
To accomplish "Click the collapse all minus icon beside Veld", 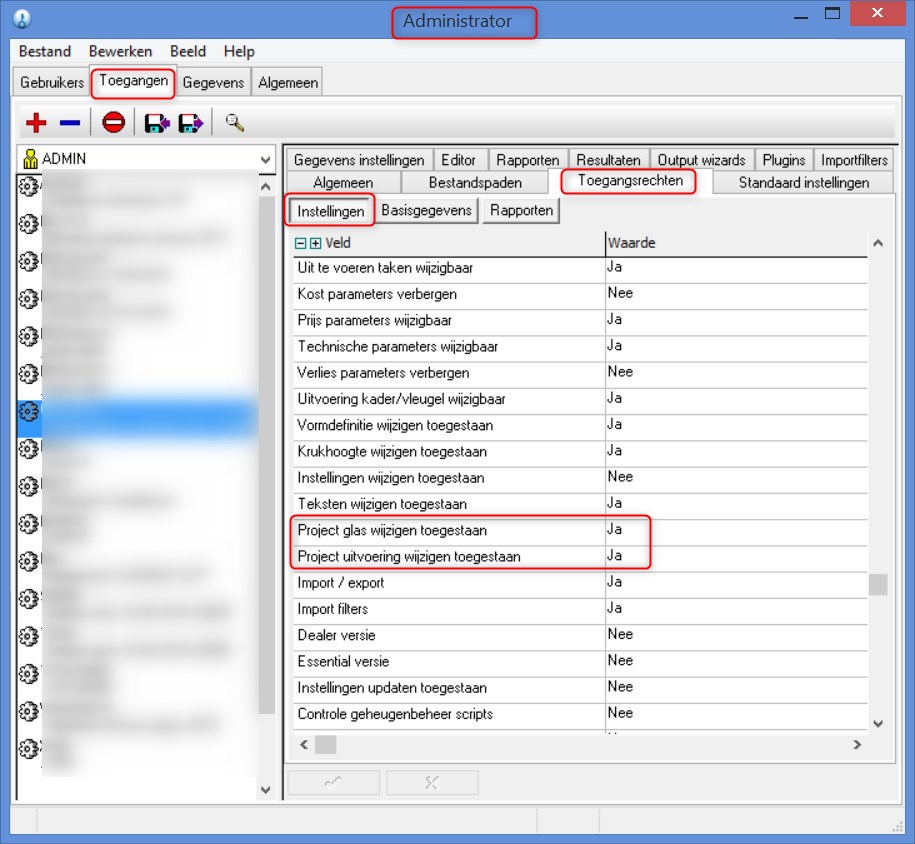I will (301, 243).
